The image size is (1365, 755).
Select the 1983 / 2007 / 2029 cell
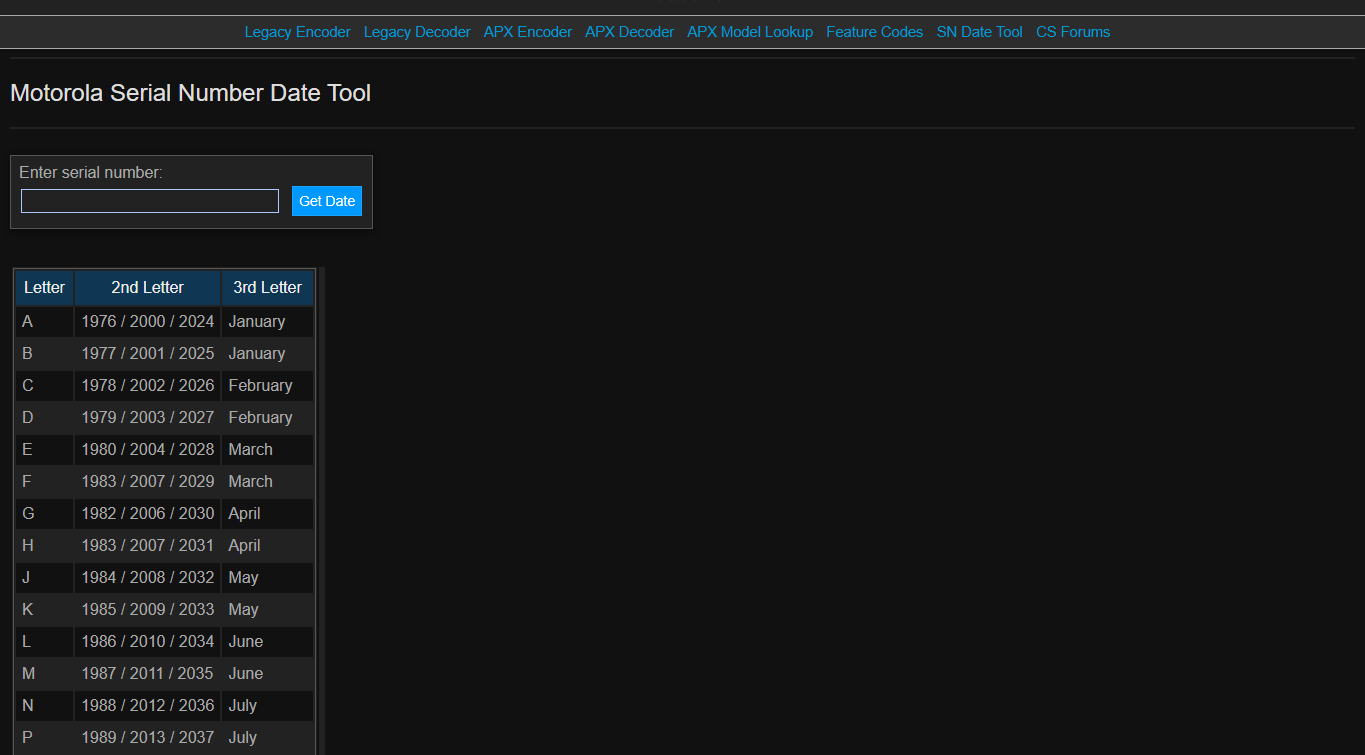[148, 482]
